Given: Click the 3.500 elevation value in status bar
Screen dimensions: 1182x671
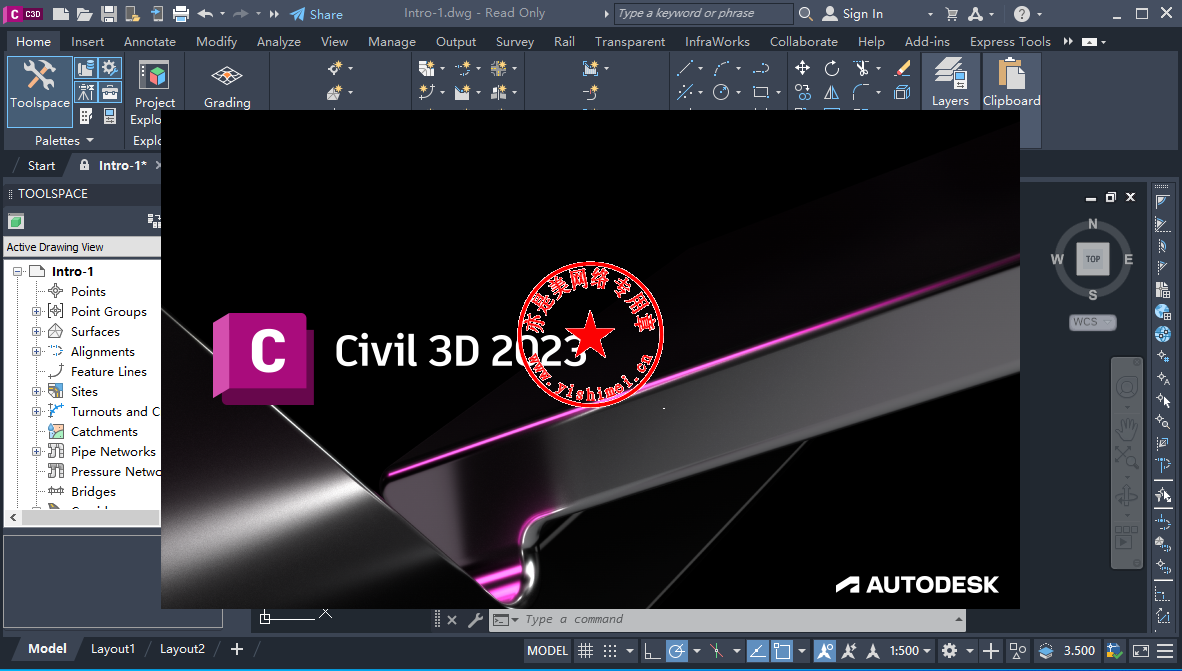Looking at the screenshot, I should click(1079, 650).
